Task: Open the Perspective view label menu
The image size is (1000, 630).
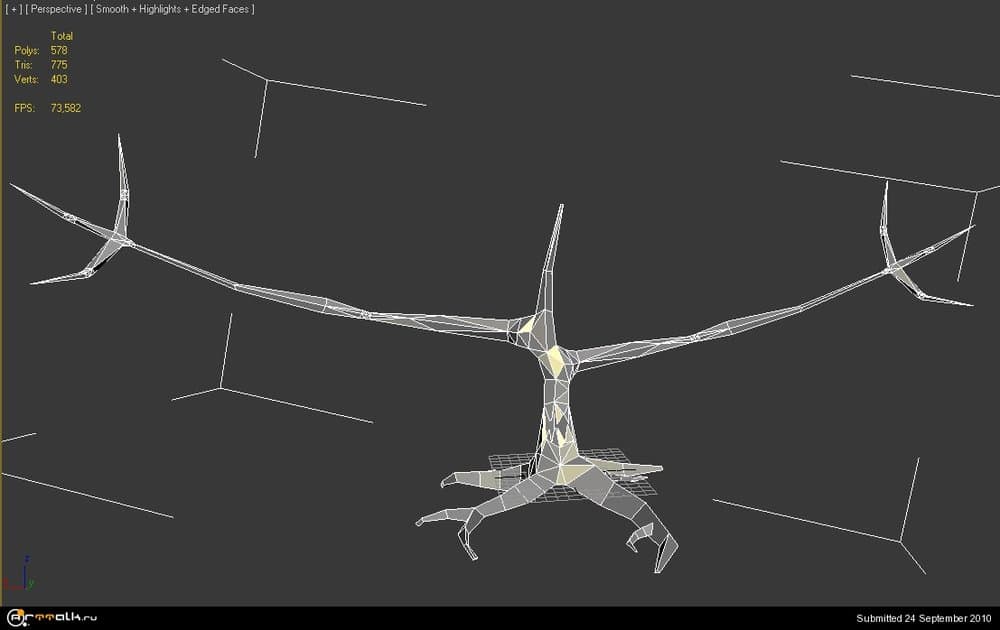Action: (54, 9)
